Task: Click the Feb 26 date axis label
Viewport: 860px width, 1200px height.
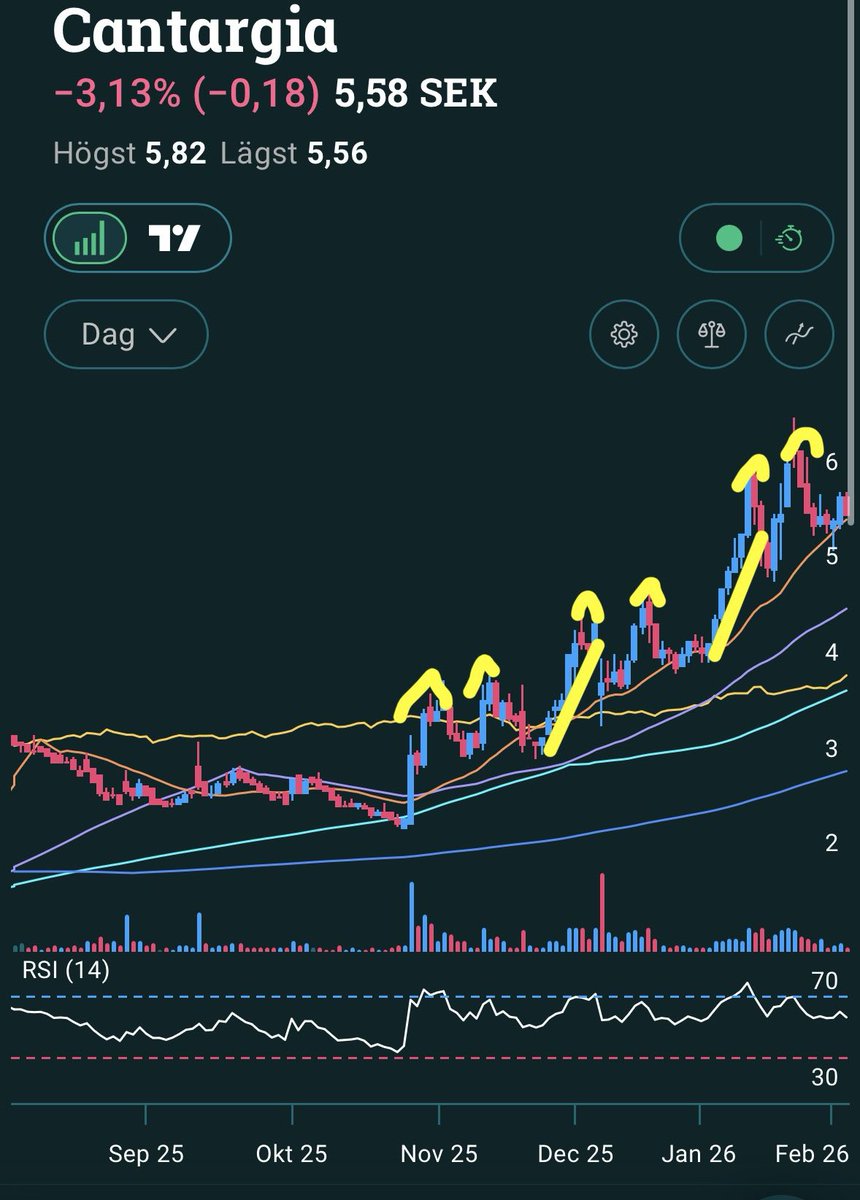Action: tap(814, 1154)
